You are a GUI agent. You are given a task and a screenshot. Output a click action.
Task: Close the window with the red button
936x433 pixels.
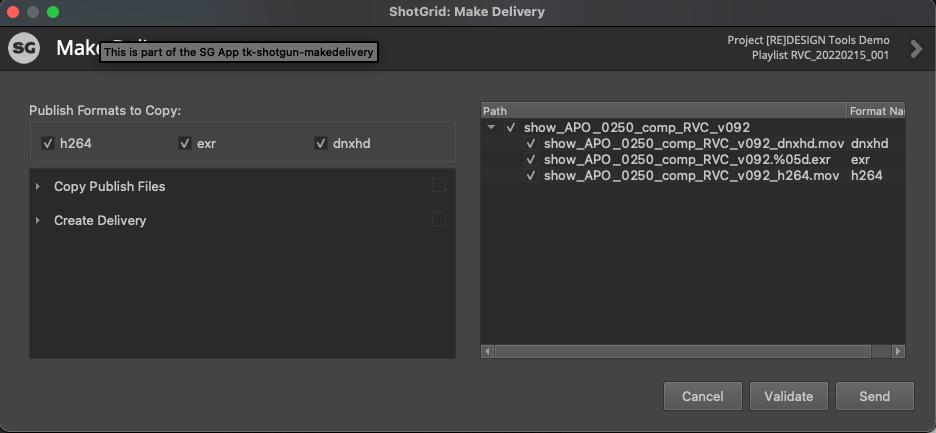(x=13, y=11)
